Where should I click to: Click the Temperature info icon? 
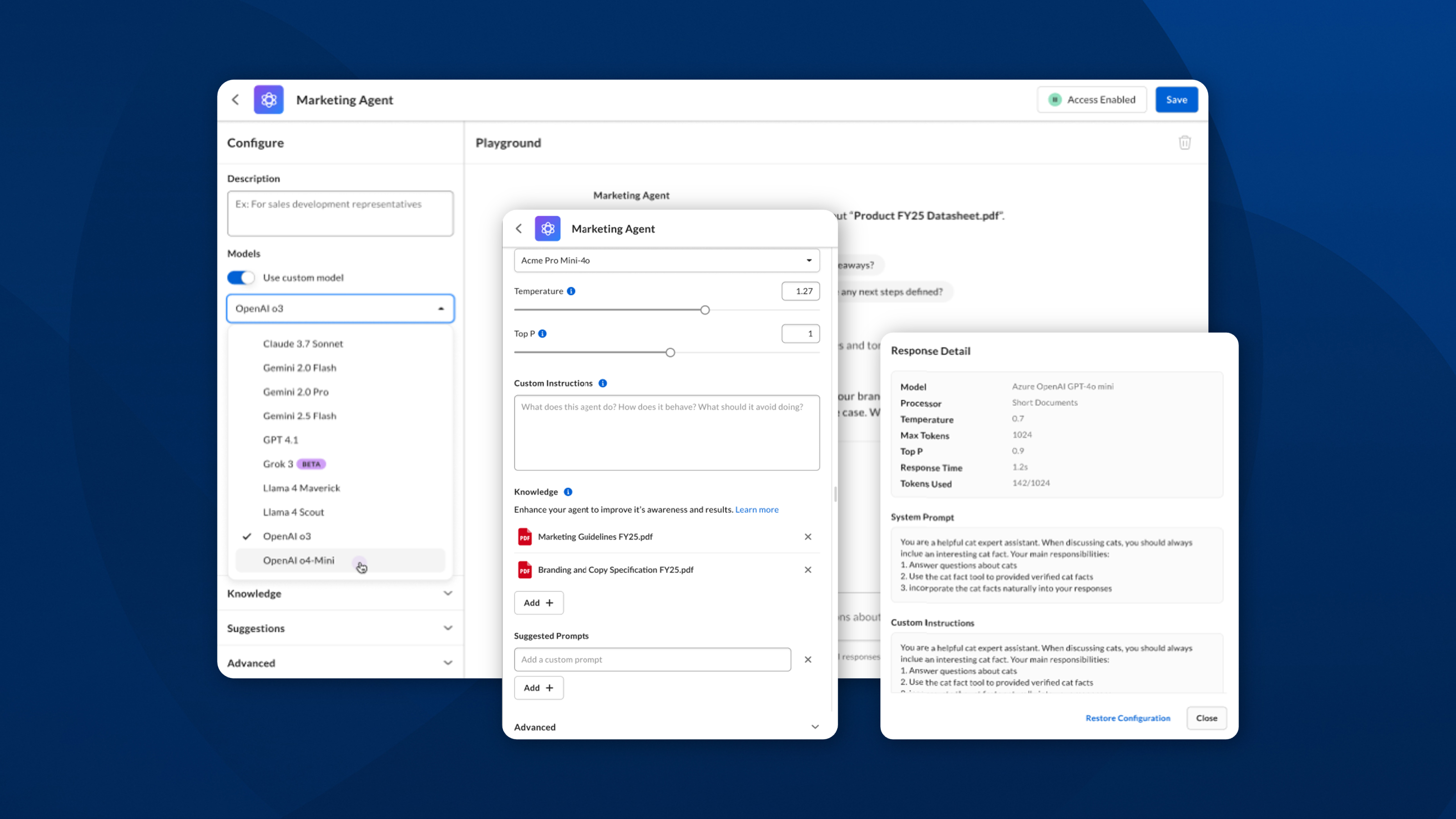click(x=571, y=291)
